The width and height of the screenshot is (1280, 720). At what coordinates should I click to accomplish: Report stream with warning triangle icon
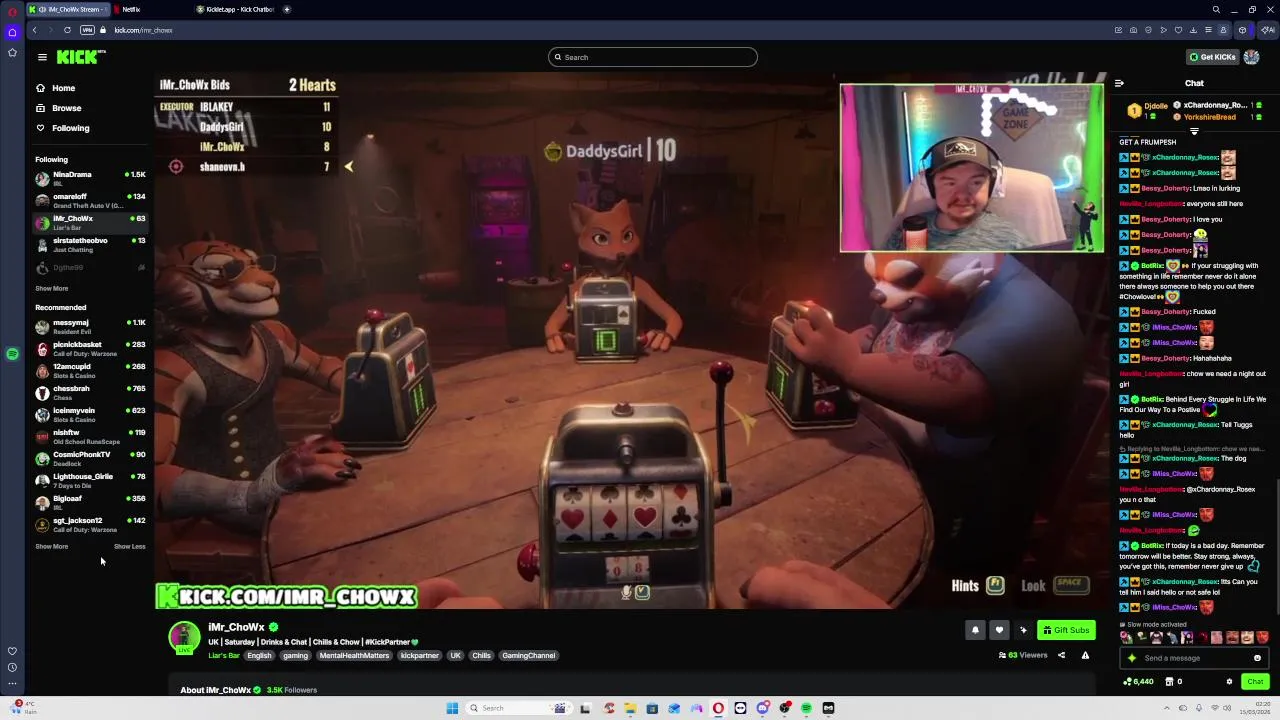tap(1085, 656)
